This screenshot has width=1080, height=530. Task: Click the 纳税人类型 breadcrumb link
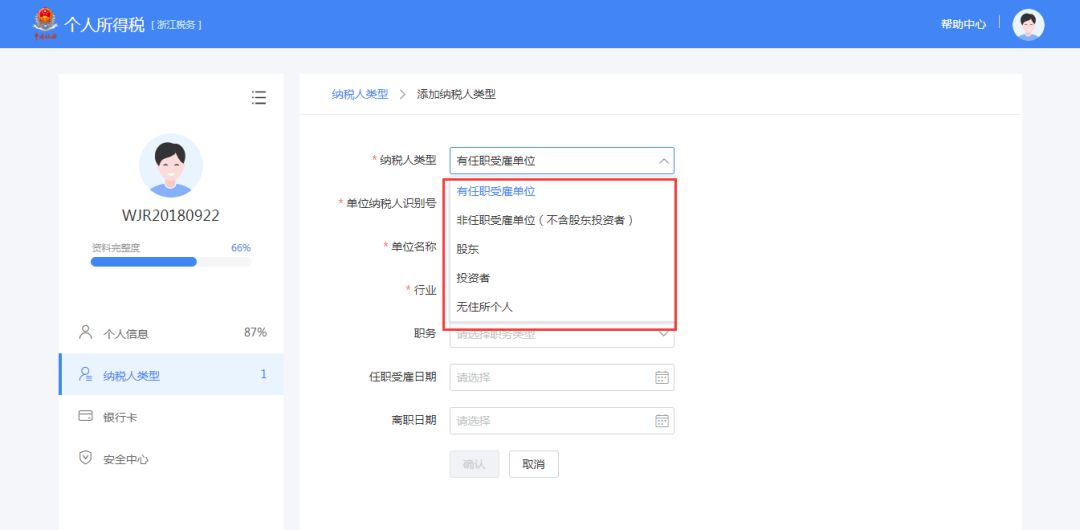[360, 94]
